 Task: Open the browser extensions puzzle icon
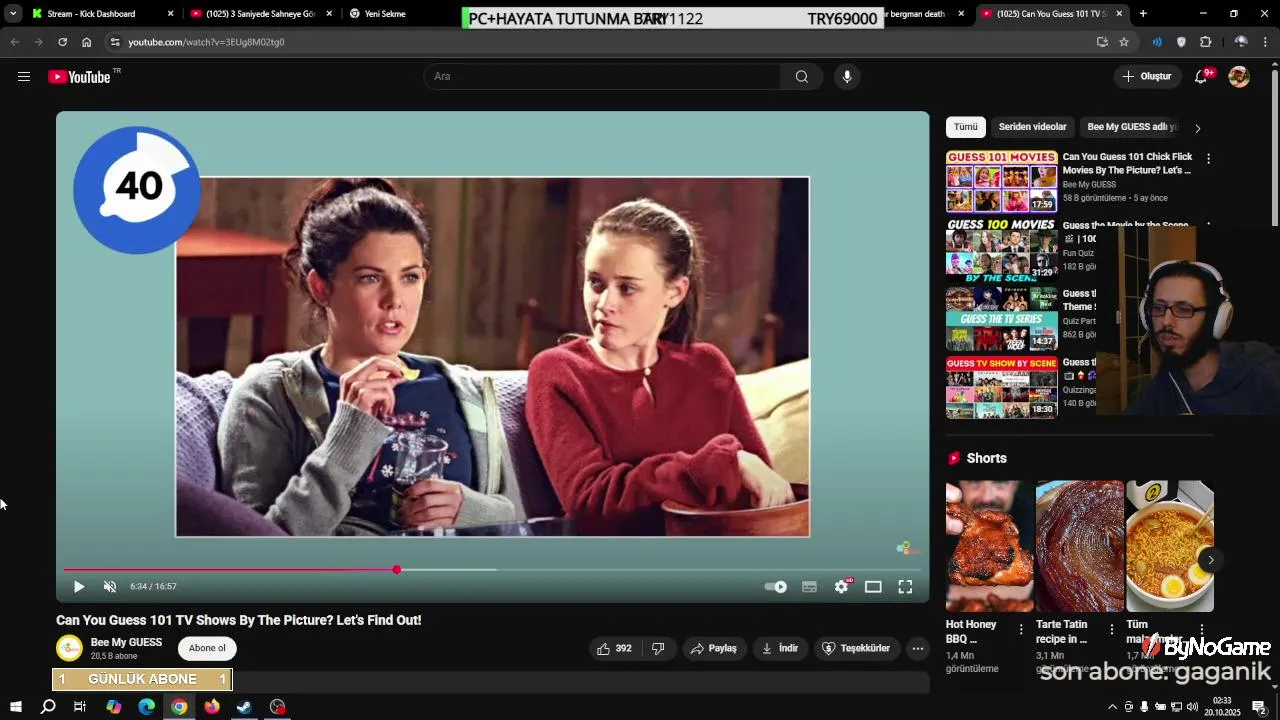pyautogui.click(x=1205, y=42)
